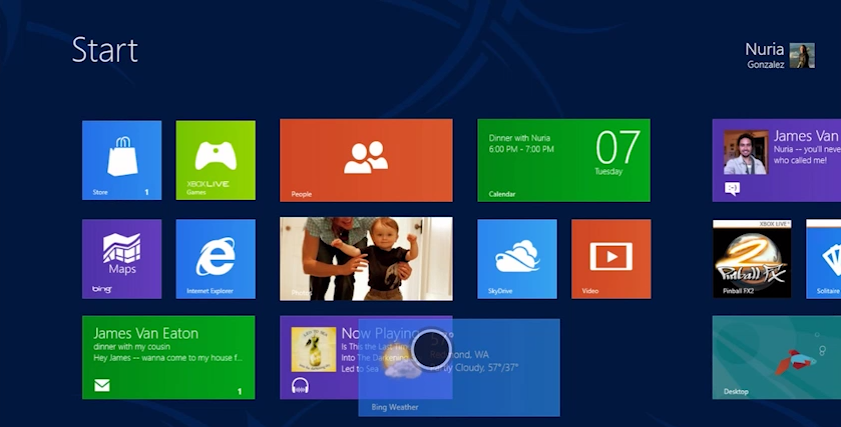Open the Photos tile with baby picture

(x=366, y=259)
